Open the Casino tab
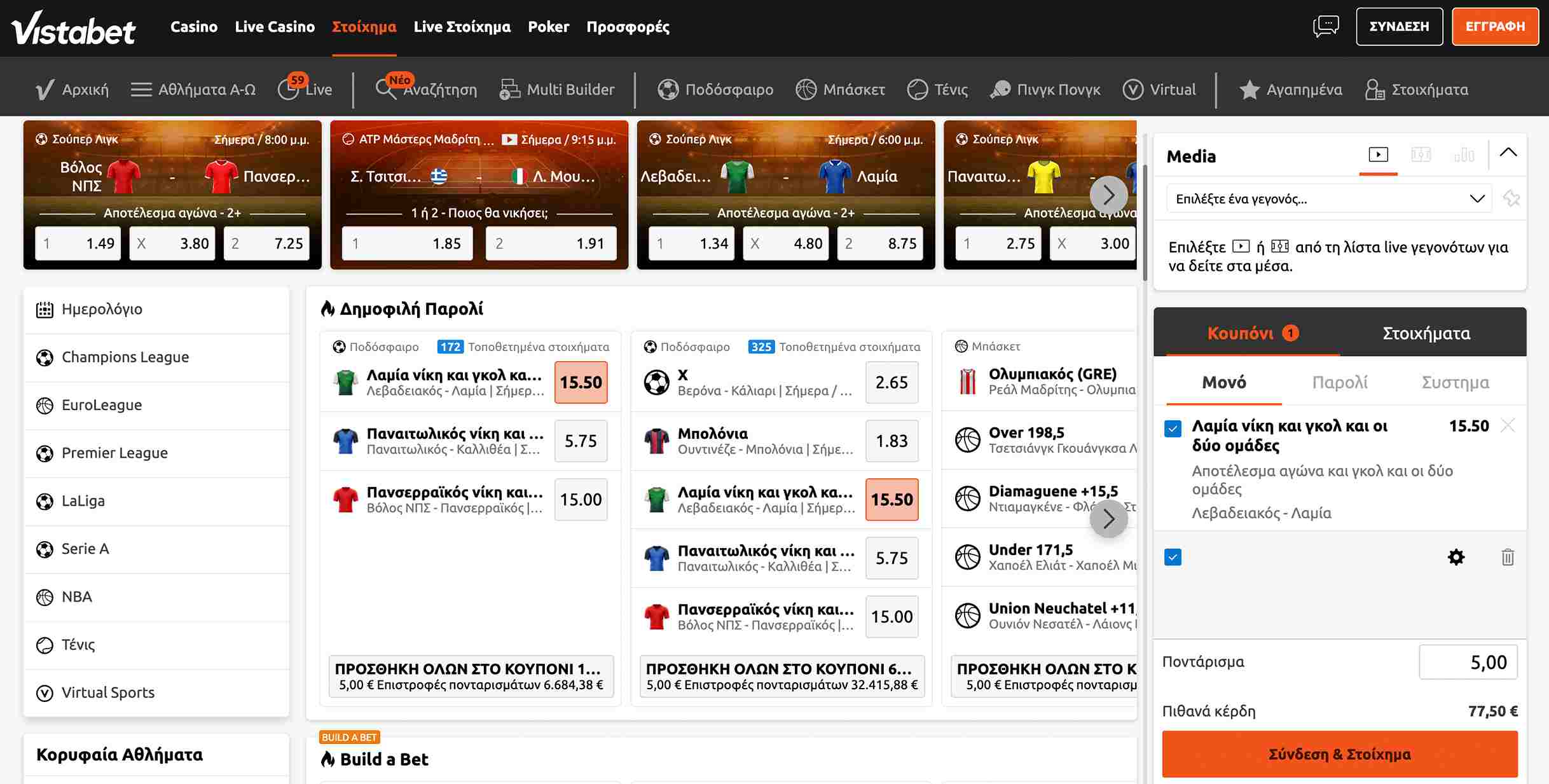This screenshot has height=784, width=1549. point(194,27)
